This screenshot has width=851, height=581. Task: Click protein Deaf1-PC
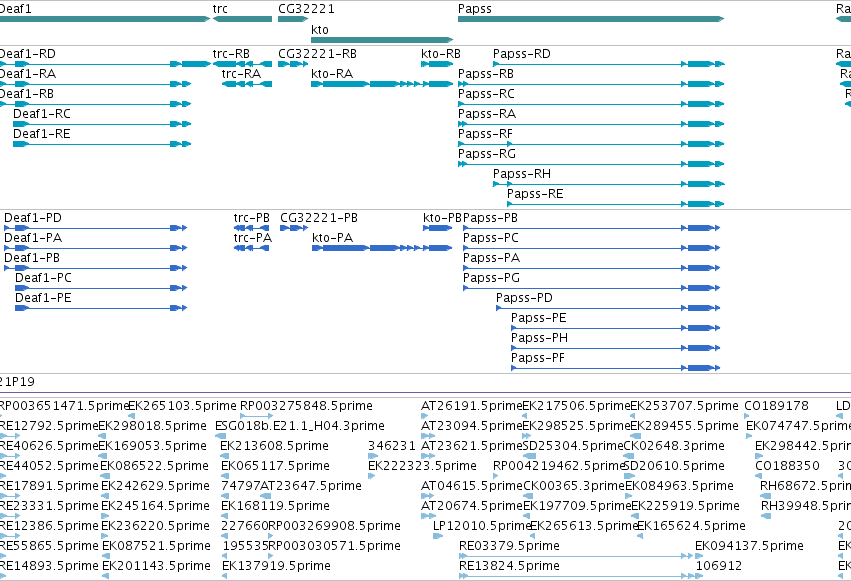point(101,288)
